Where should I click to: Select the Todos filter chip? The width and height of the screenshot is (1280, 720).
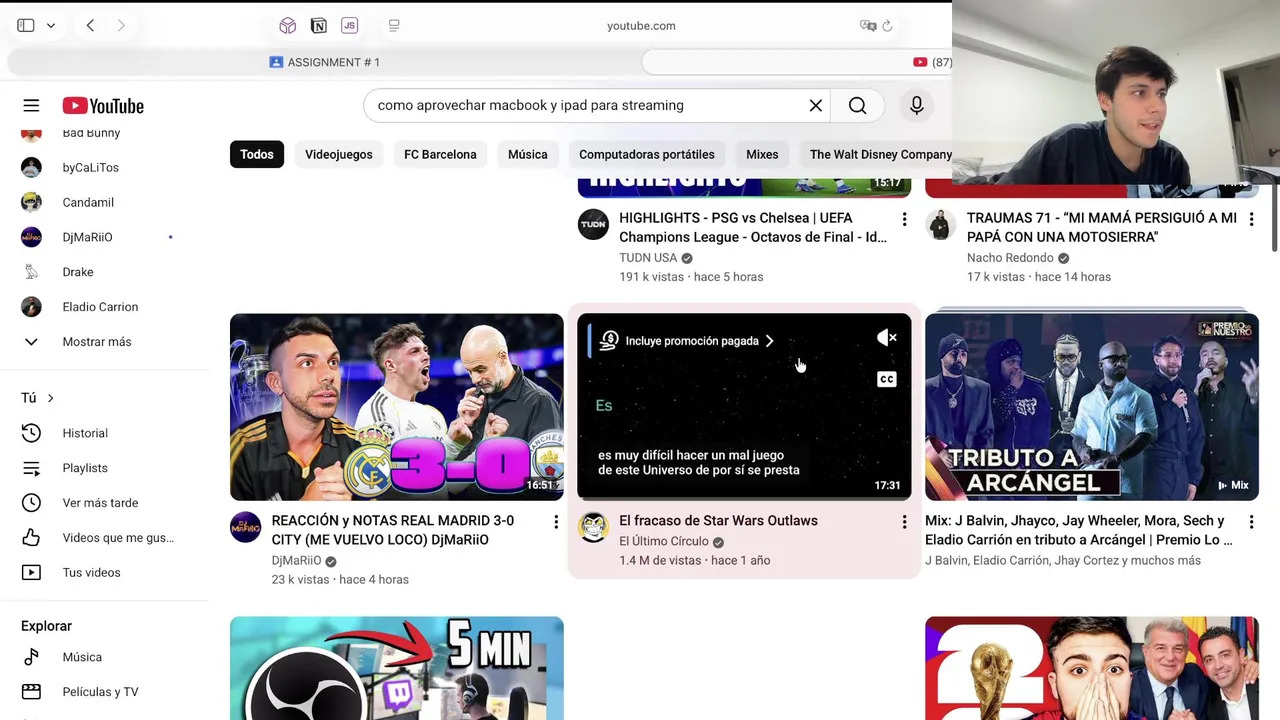pyautogui.click(x=257, y=154)
